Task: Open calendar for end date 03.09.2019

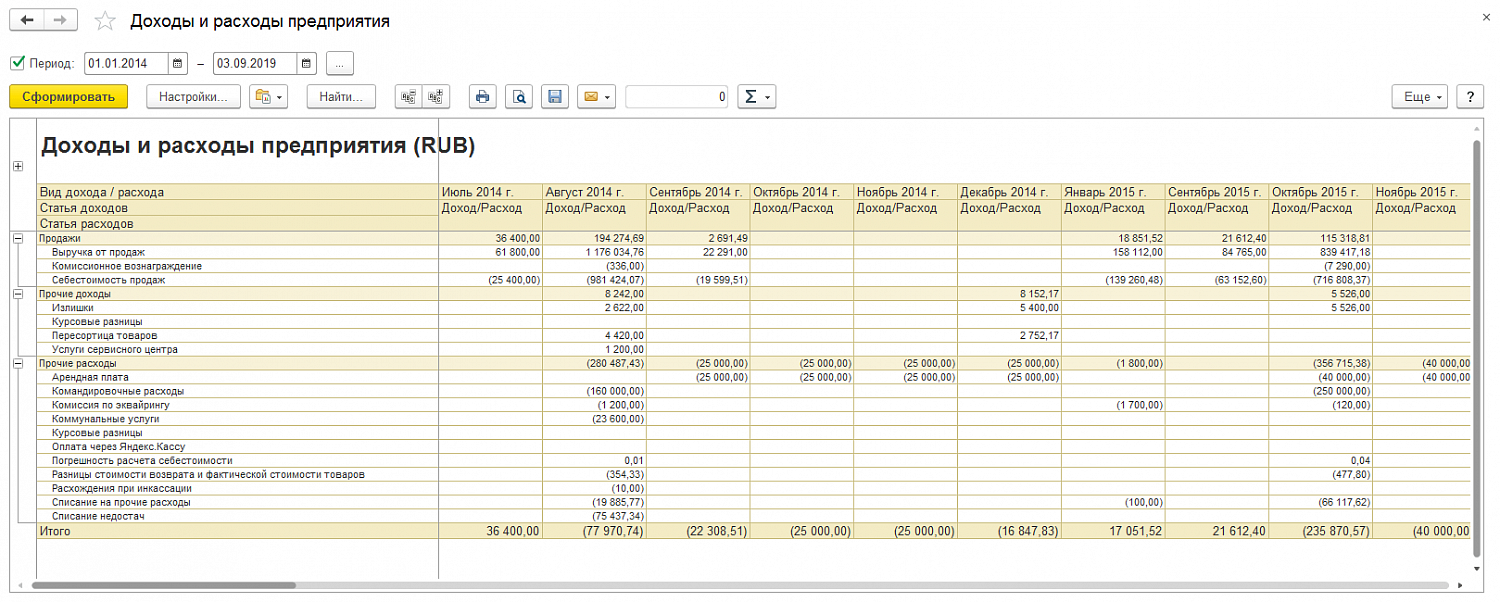Action: click(307, 64)
